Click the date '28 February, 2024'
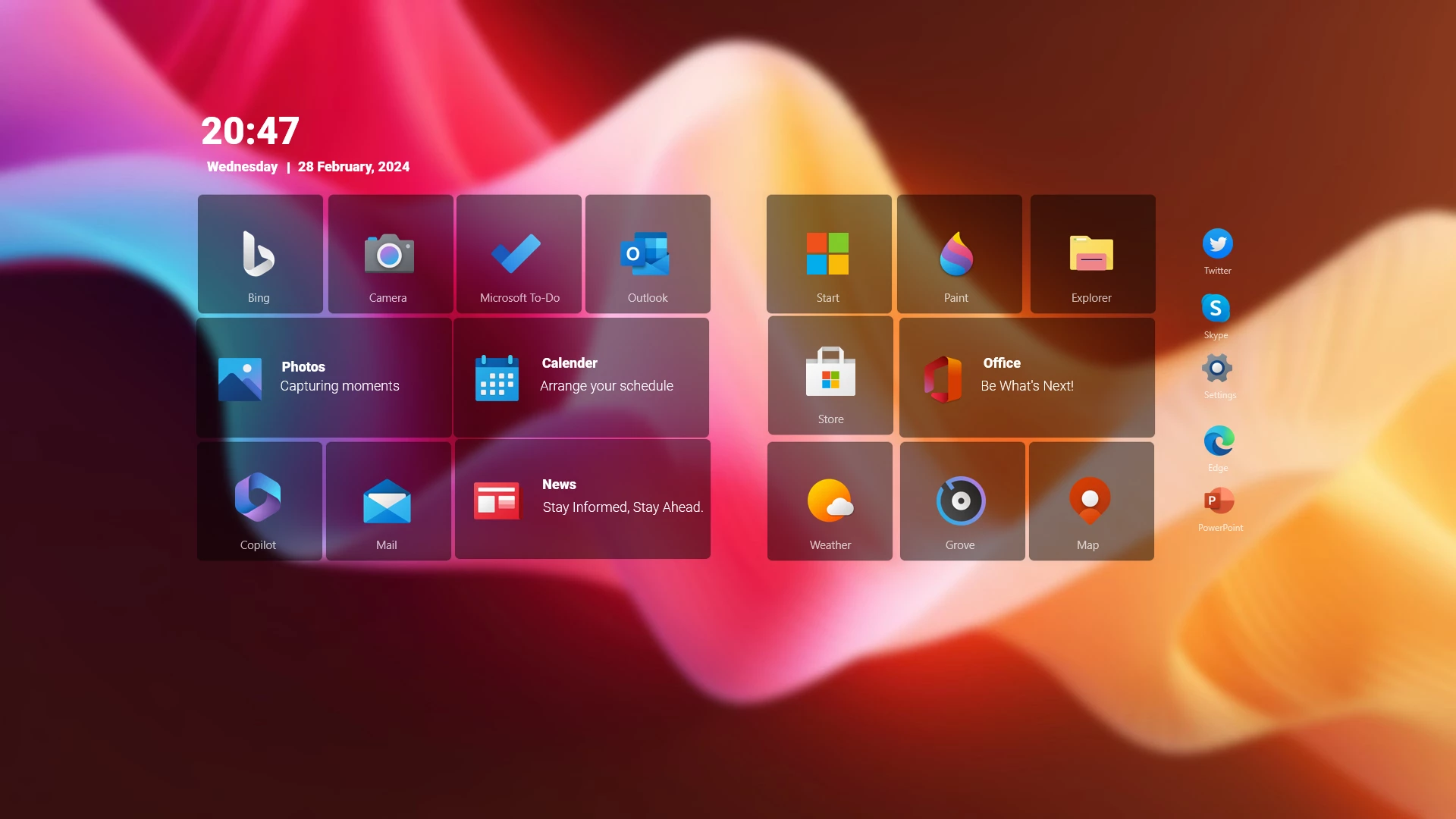 pyautogui.click(x=353, y=167)
